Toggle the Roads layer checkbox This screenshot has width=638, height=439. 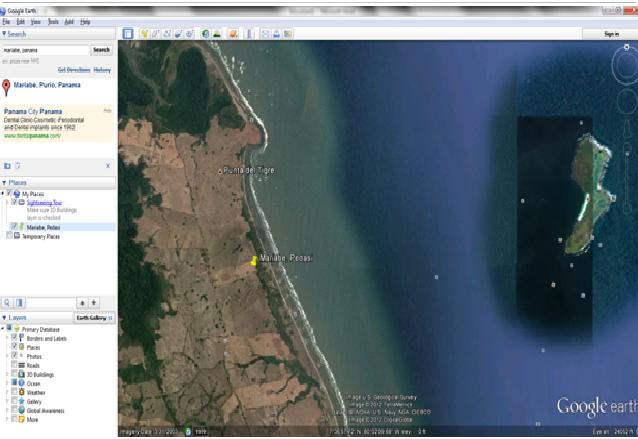[x=16, y=365]
